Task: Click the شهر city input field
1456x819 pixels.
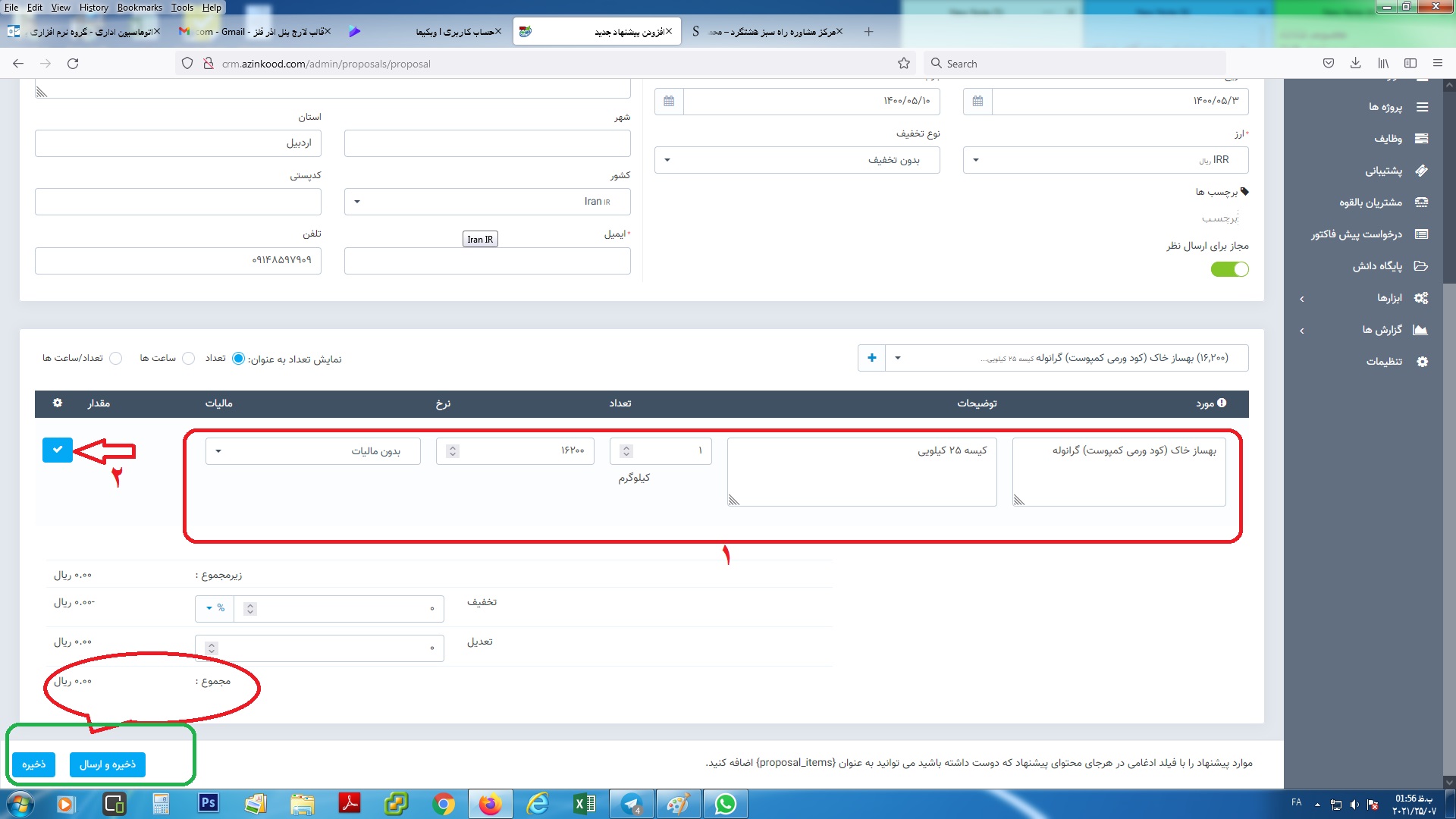Action: (487, 143)
